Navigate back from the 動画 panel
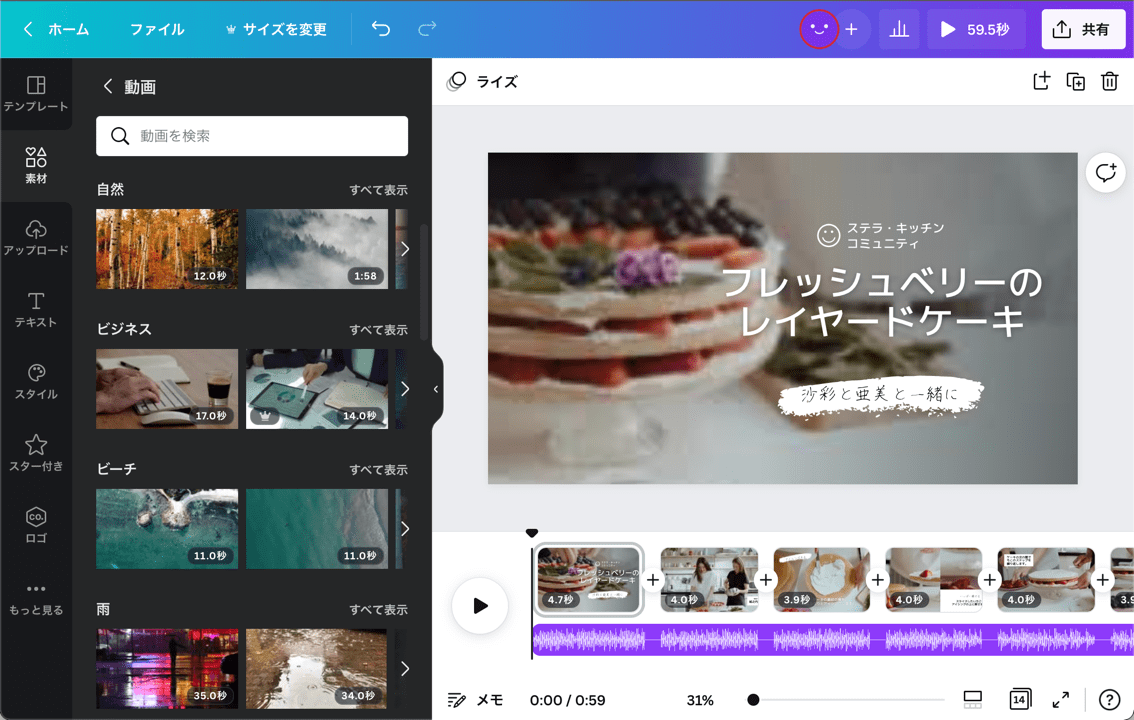The height and width of the screenshot is (720, 1134). tap(107, 86)
